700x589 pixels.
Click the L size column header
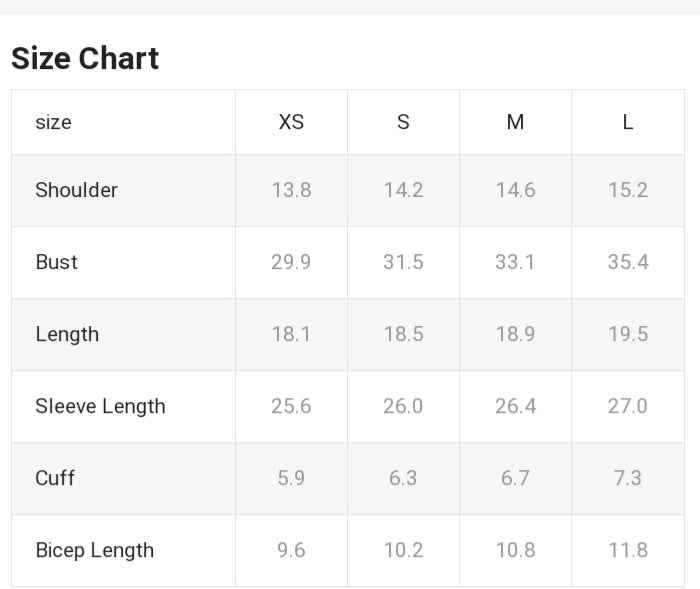pyautogui.click(x=628, y=122)
